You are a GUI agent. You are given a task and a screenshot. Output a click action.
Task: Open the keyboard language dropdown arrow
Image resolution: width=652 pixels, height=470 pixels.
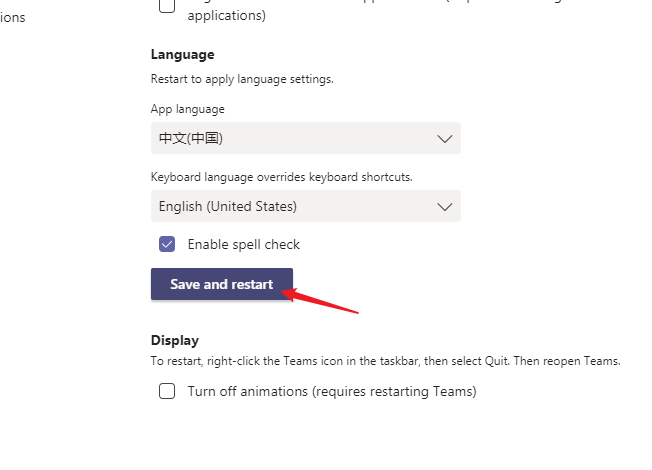(445, 207)
